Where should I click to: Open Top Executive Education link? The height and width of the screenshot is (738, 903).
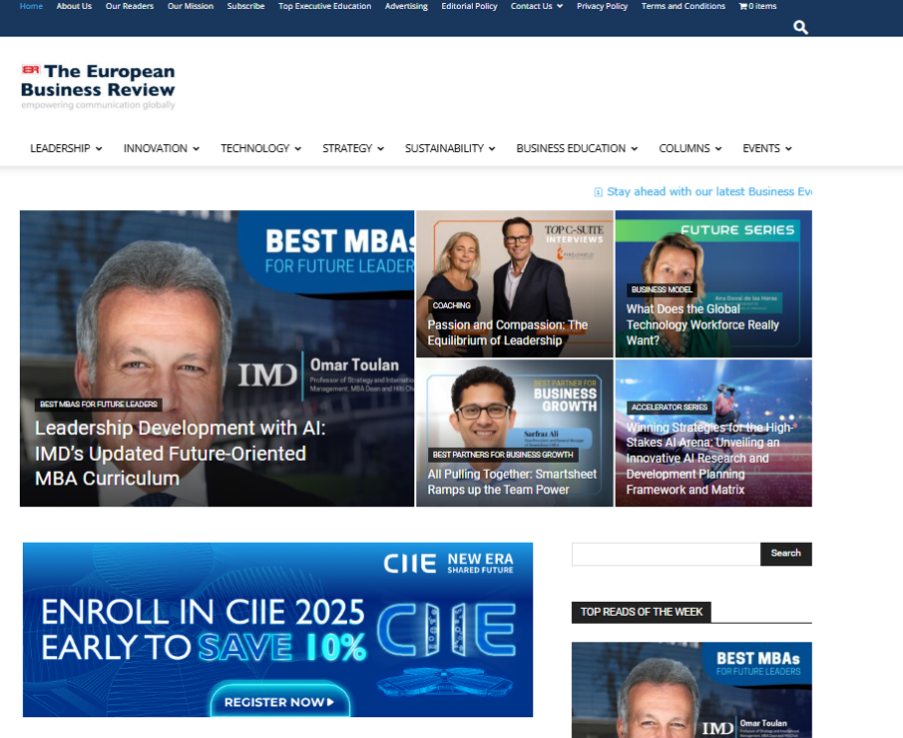(x=325, y=6)
